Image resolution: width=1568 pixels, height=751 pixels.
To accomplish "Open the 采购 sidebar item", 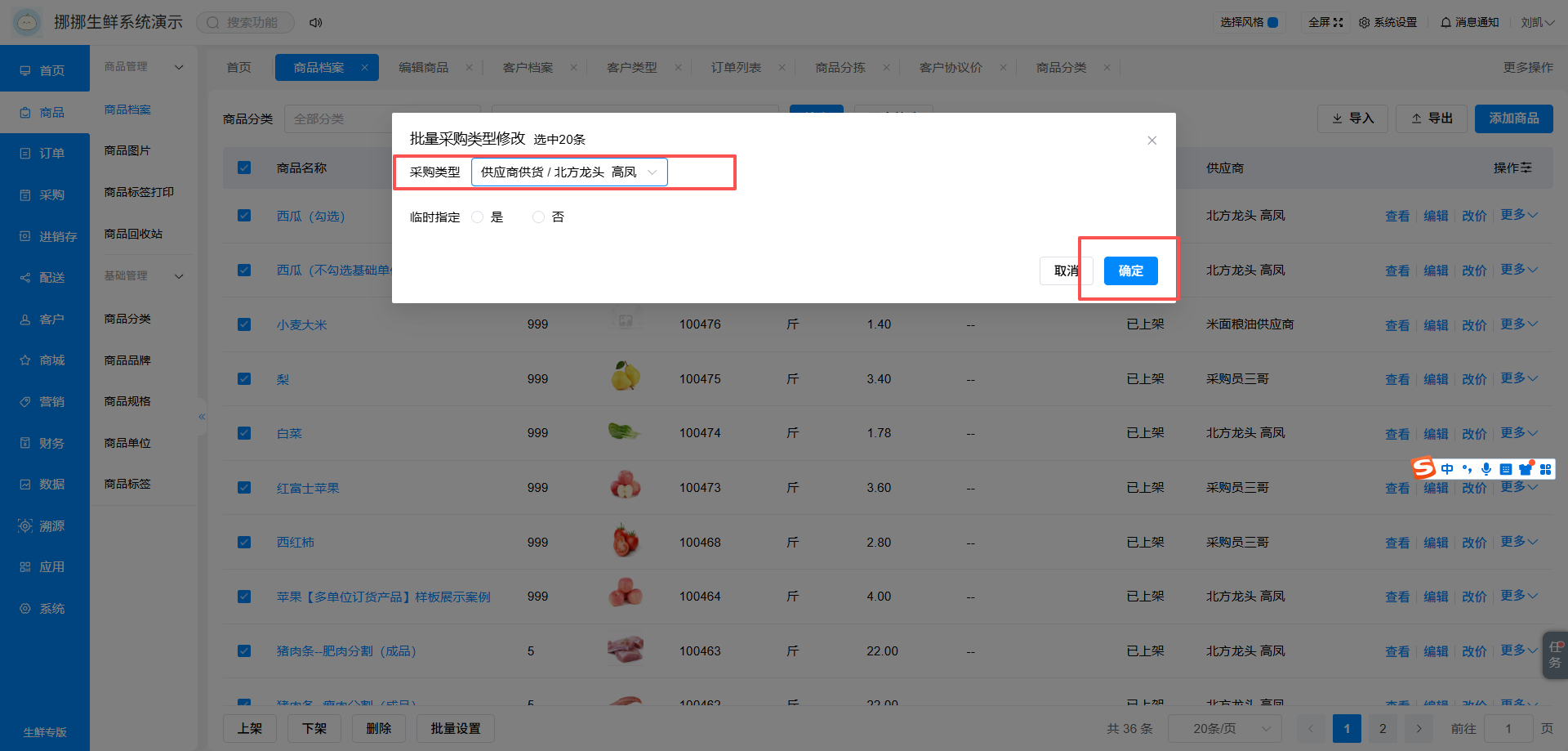I will click(x=45, y=195).
